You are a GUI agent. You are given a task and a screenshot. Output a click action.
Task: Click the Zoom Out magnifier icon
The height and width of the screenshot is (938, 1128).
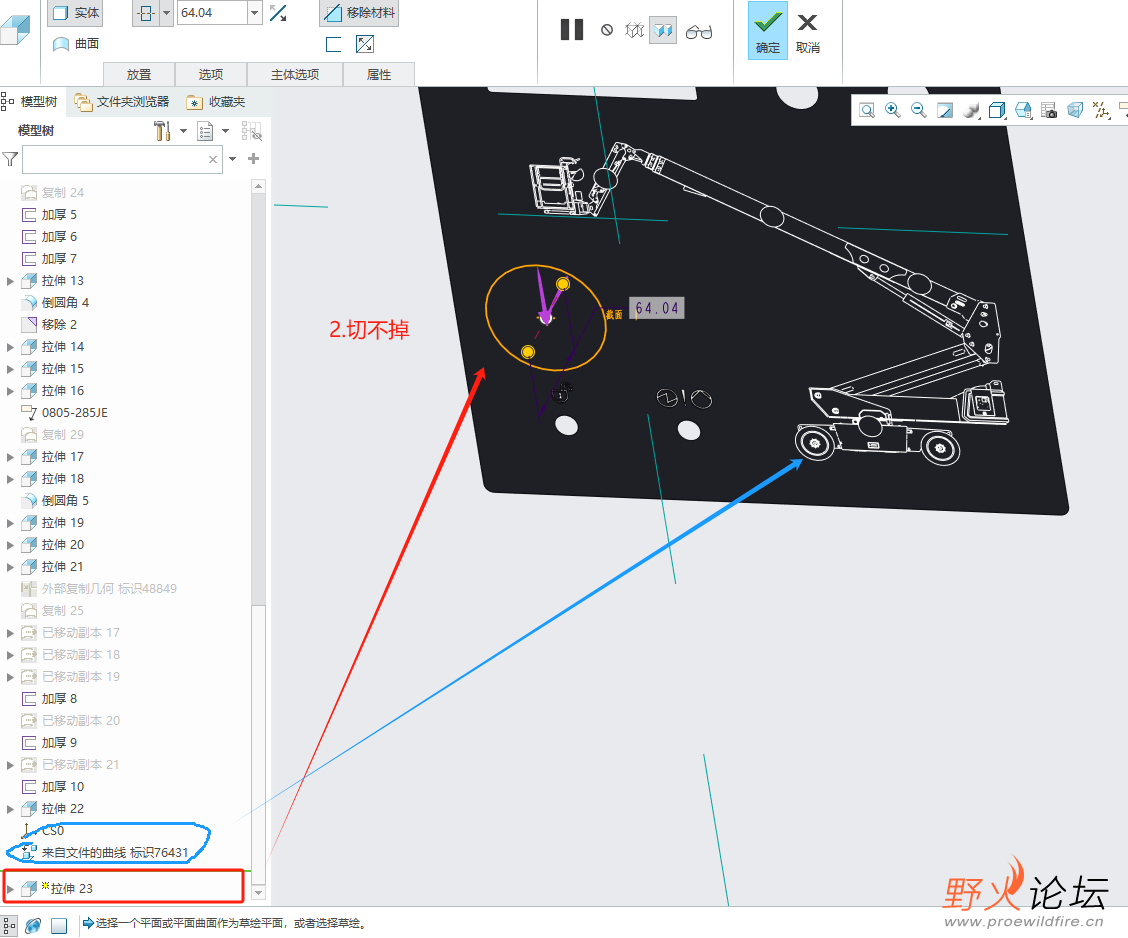(x=919, y=110)
